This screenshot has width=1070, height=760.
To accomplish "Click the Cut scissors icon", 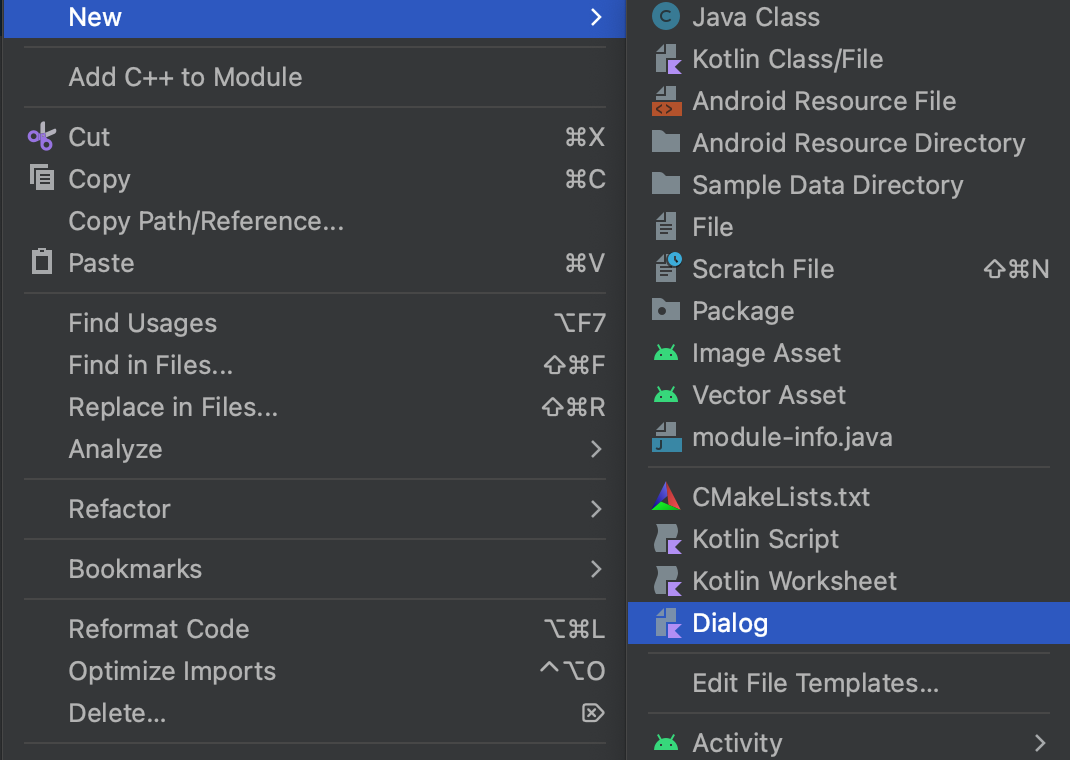I will pyautogui.click(x=42, y=136).
